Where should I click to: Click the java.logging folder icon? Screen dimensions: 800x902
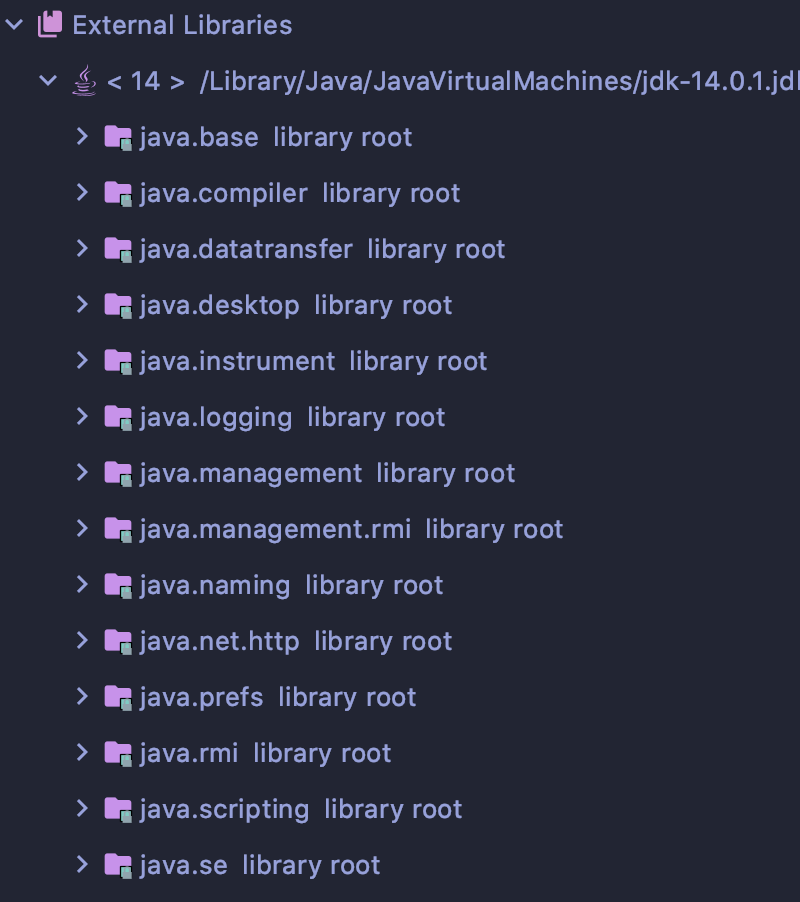[x=118, y=417]
